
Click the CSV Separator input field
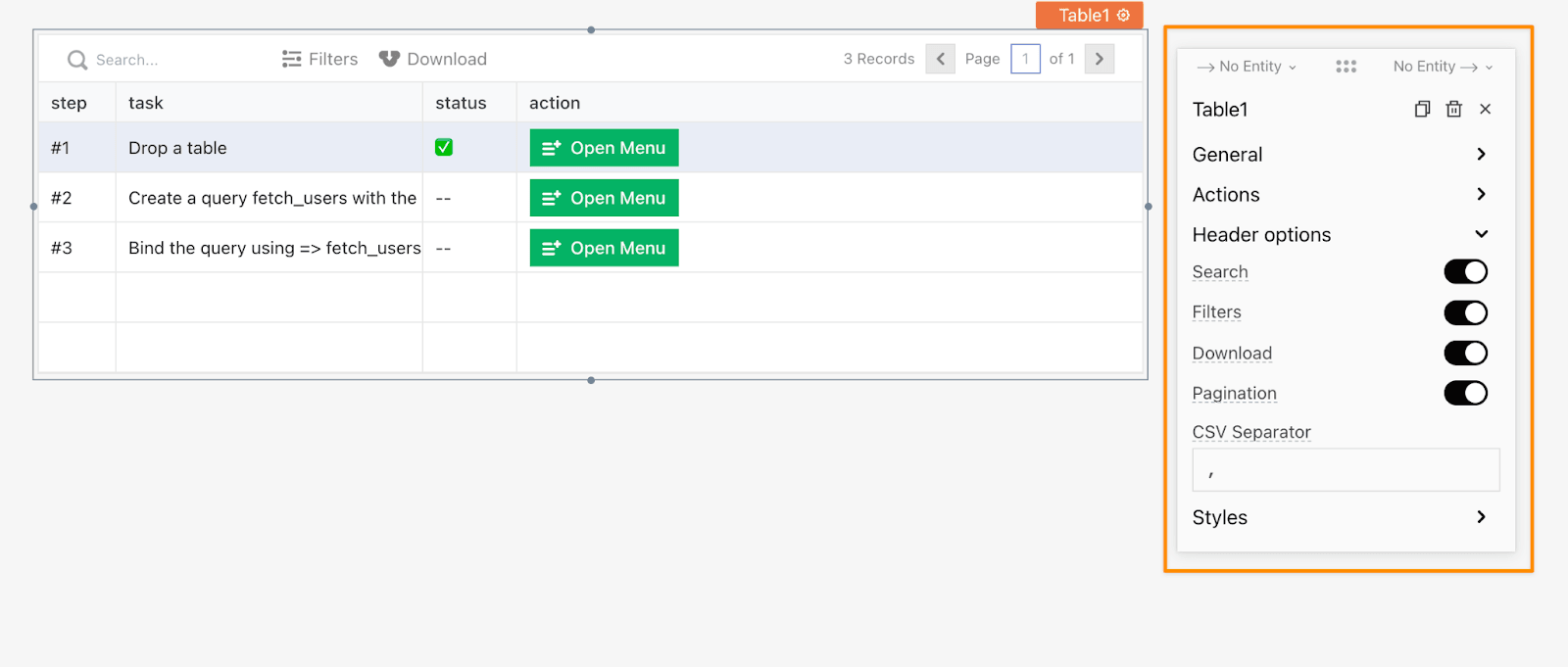click(x=1345, y=470)
